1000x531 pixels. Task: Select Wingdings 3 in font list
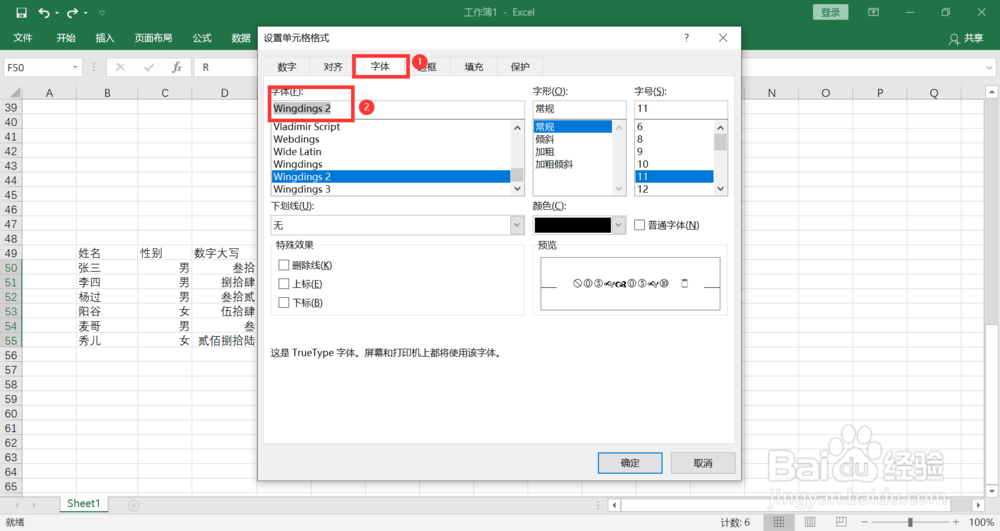click(x=302, y=189)
